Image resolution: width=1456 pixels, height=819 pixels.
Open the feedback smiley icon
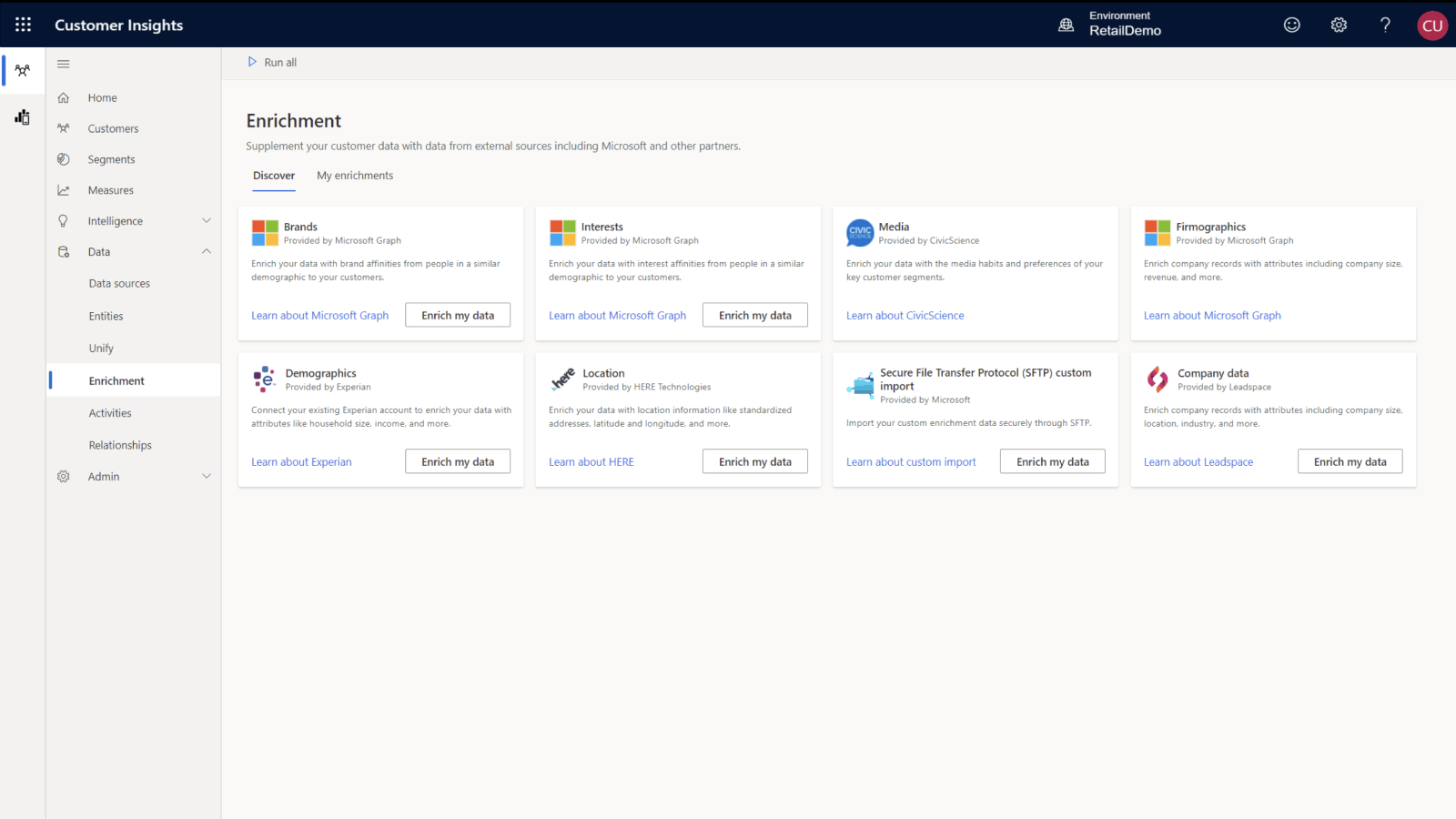point(1291,25)
